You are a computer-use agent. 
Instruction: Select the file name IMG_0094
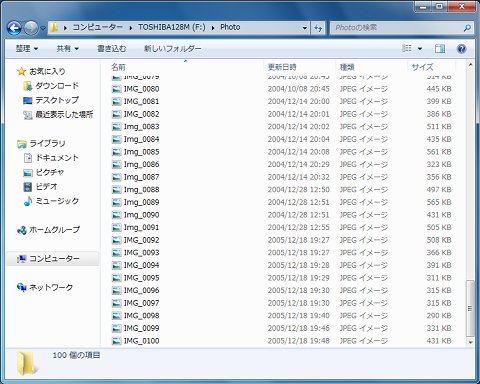click(x=142, y=265)
